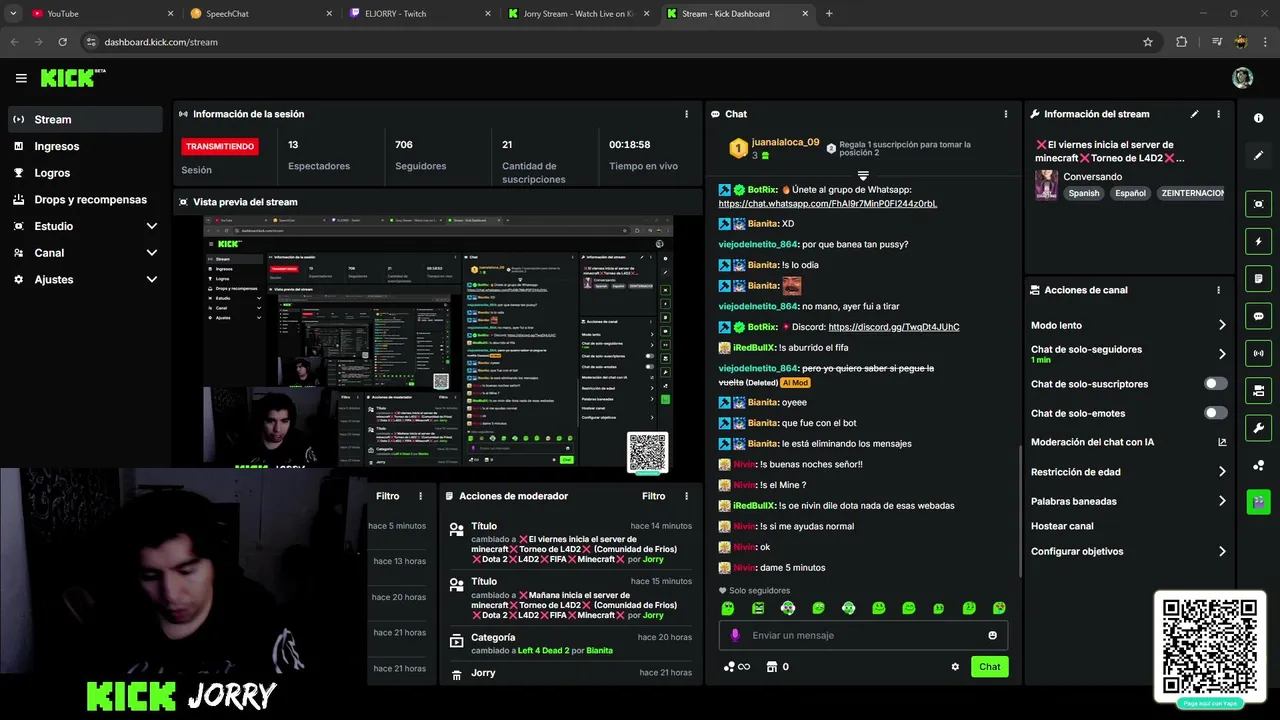Click the stream preview thumbnail
The image size is (1280, 720).
coord(438,342)
